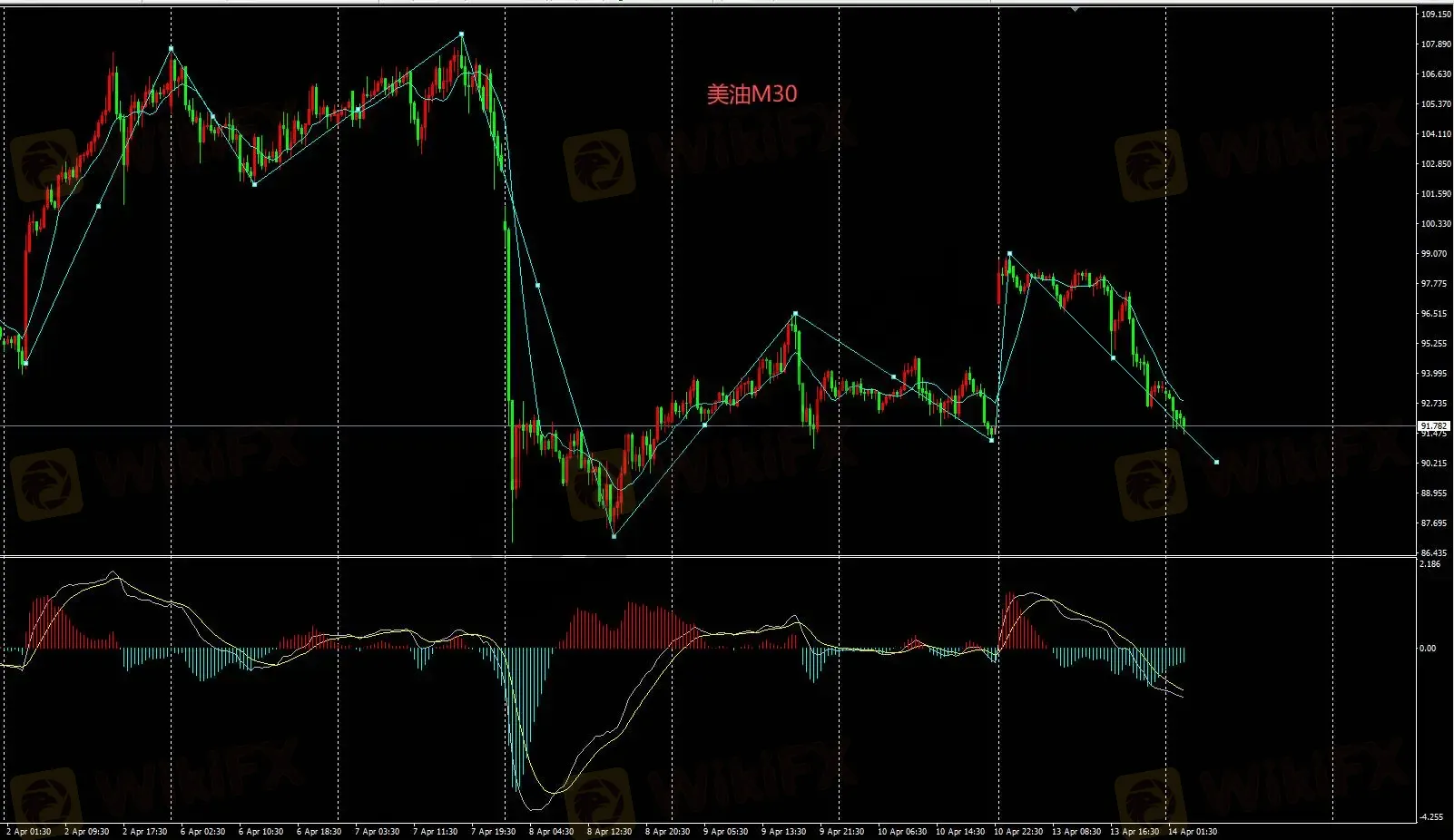Click the 6 Apr 18:30 time label

tap(319, 832)
